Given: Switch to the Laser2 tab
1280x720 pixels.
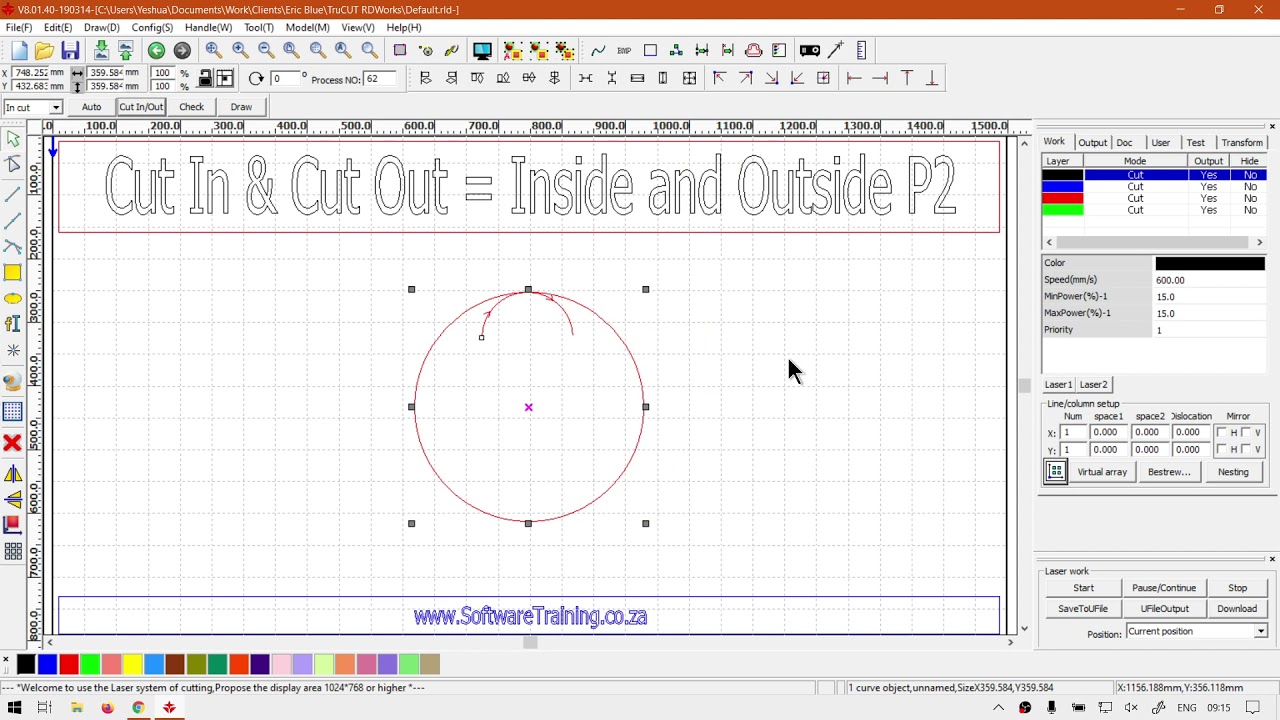Looking at the screenshot, I should pos(1093,385).
